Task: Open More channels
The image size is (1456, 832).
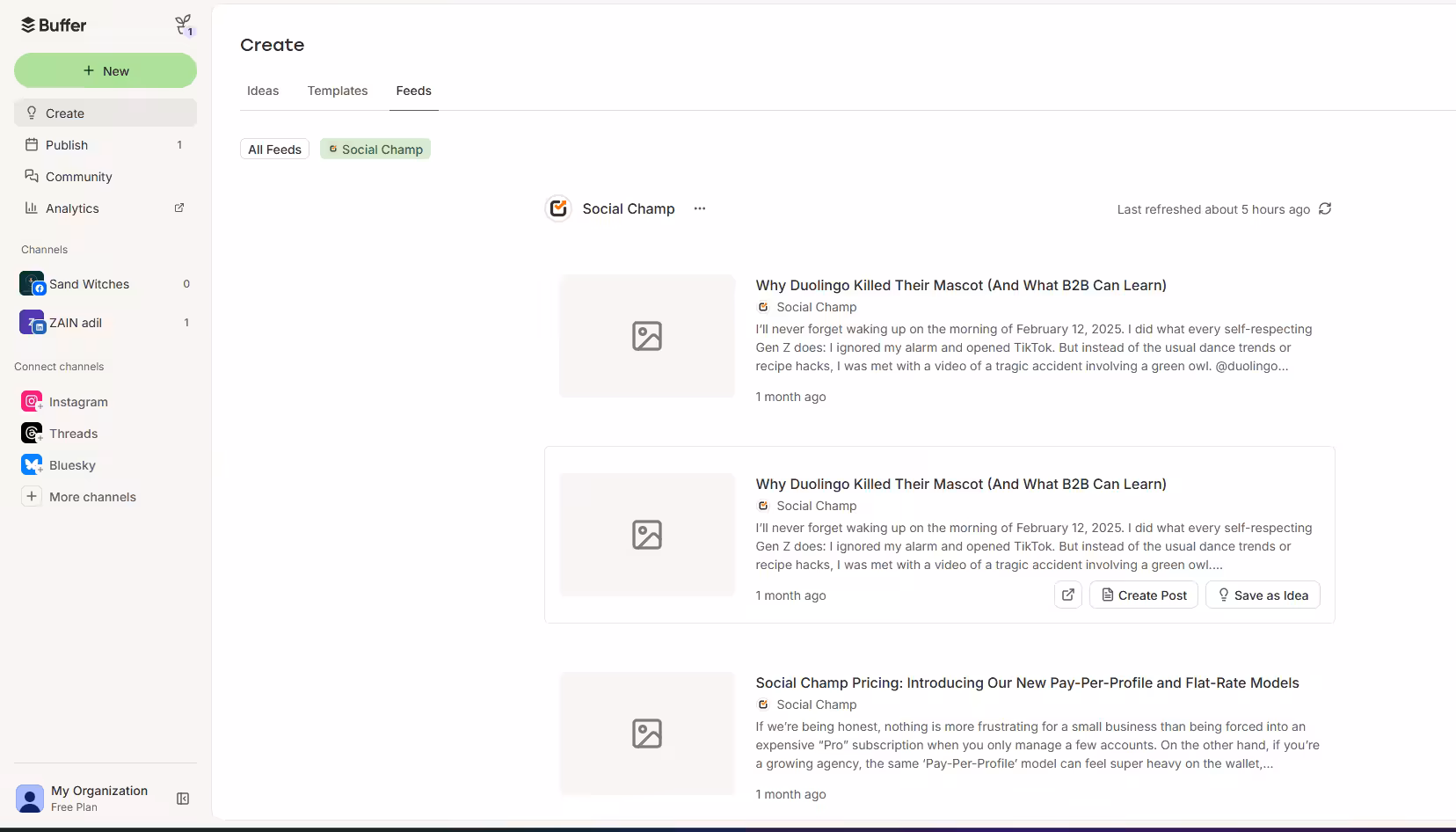Action: (x=106, y=496)
